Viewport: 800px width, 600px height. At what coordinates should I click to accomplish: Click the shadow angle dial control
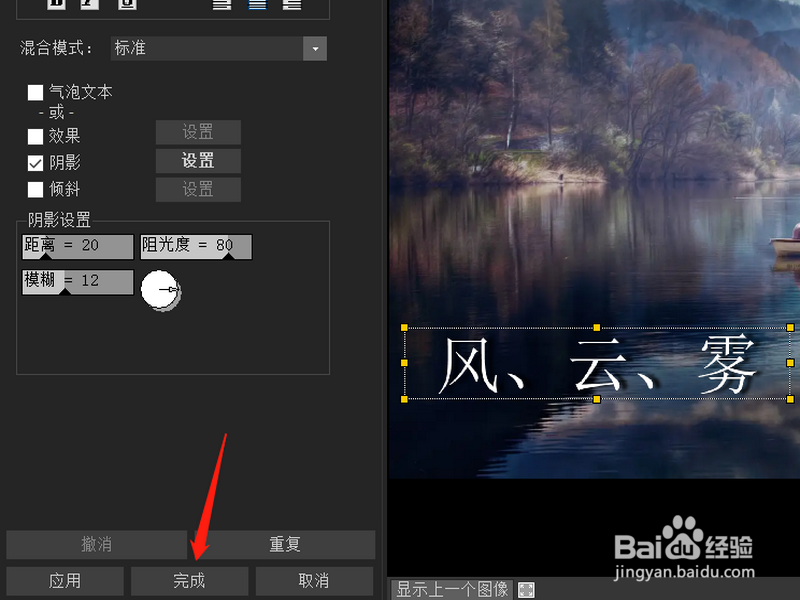[160, 291]
